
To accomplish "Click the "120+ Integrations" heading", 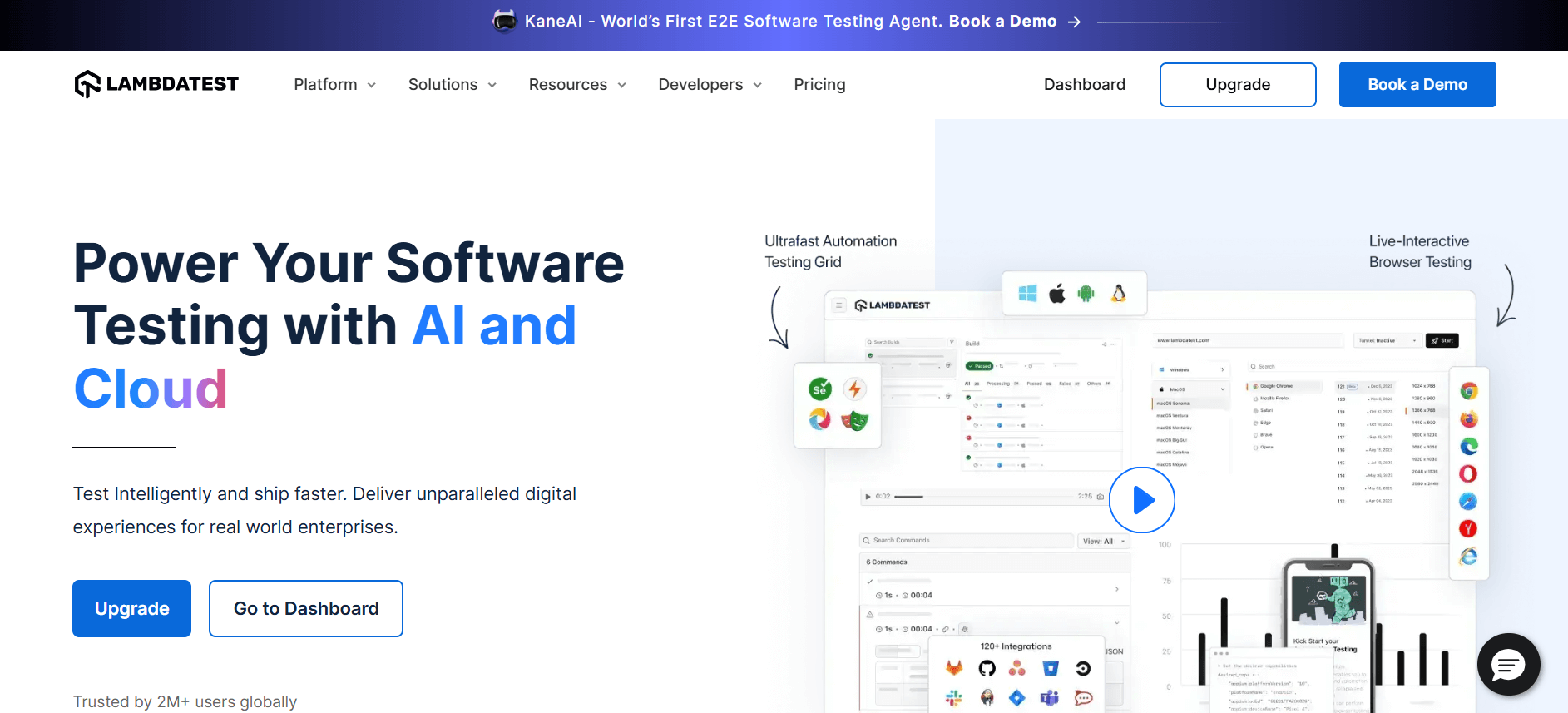I will (1016, 646).
